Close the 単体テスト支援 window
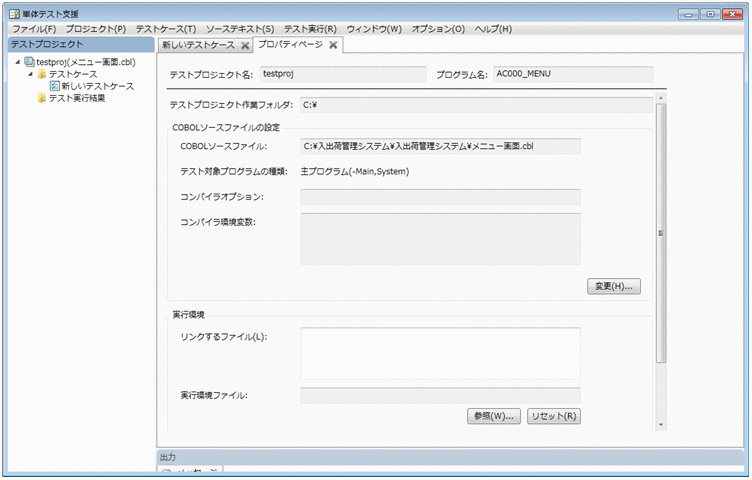The height and width of the screenshot is (480, 752). pyautogui.click(x=732, y=14)
